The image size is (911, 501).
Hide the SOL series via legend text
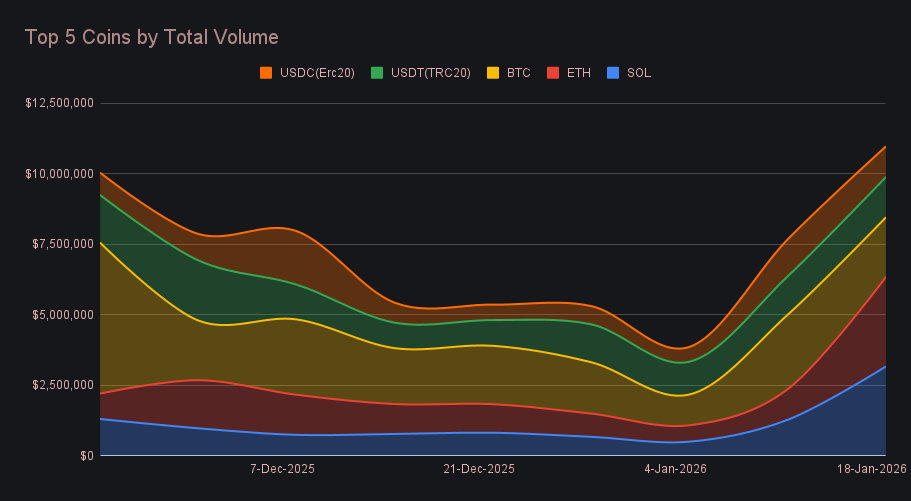coord(639,73)
